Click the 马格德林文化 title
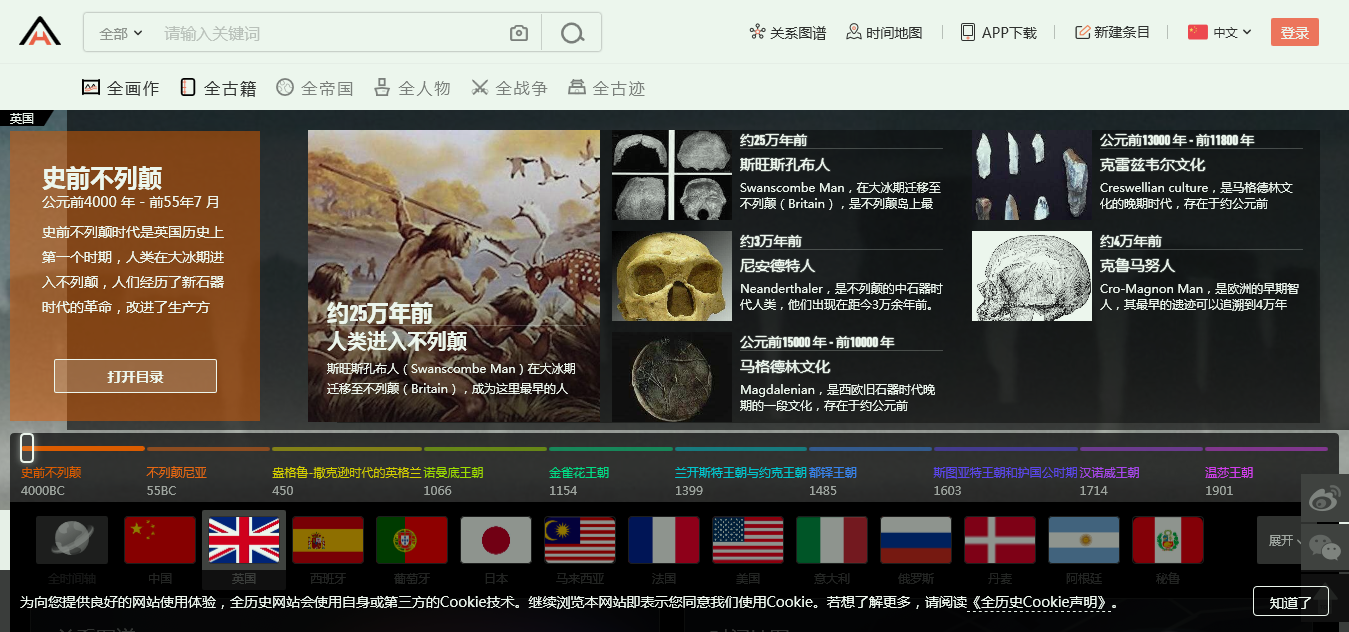Screen dimensions: 1349x632 tap(785, 367)
